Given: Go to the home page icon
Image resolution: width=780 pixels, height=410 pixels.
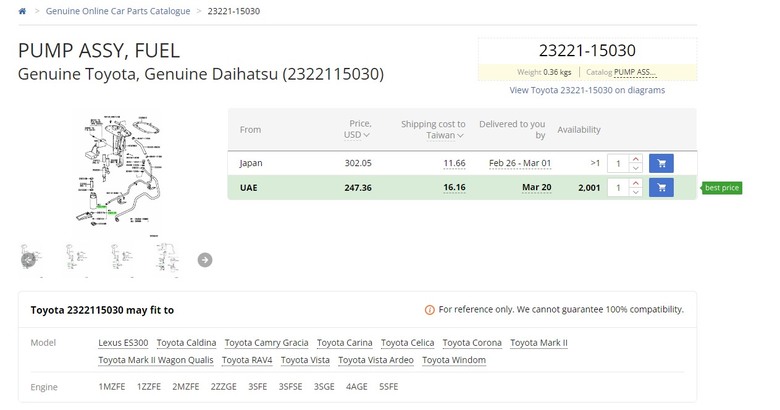Looking at the screenshot, I should (22, 11).
